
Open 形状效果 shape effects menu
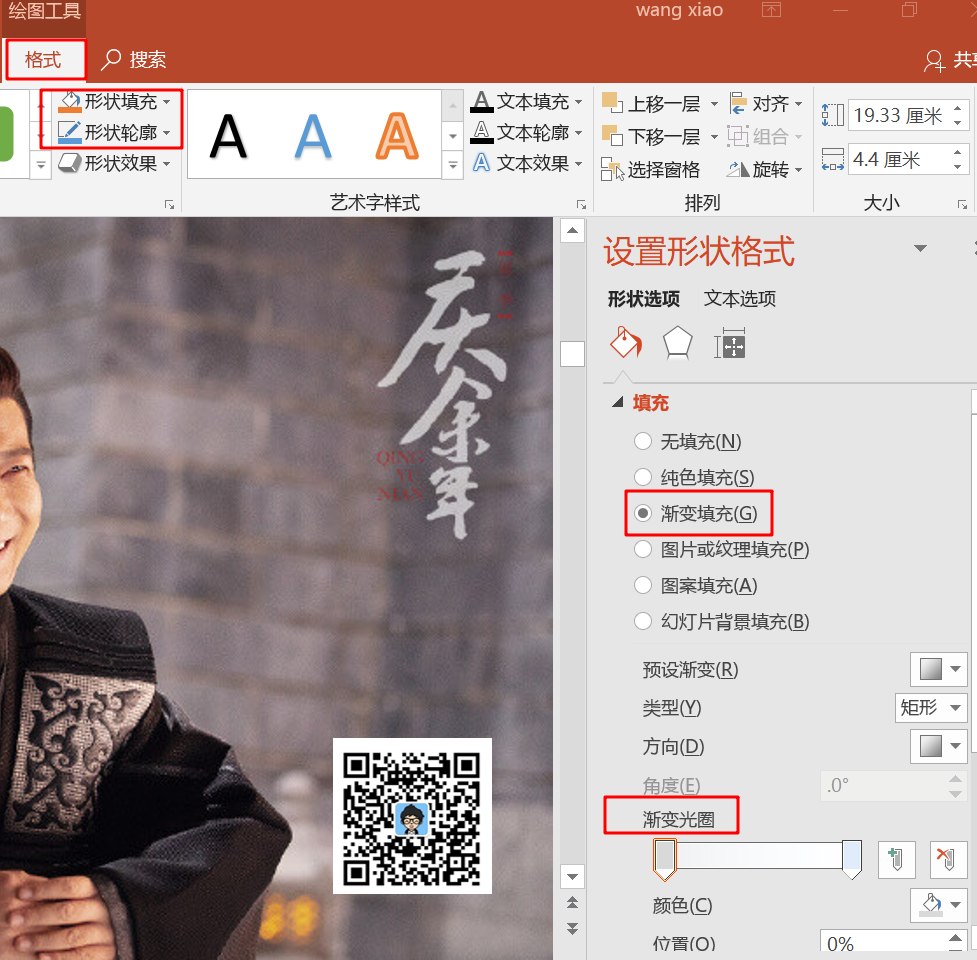point(114,163)
